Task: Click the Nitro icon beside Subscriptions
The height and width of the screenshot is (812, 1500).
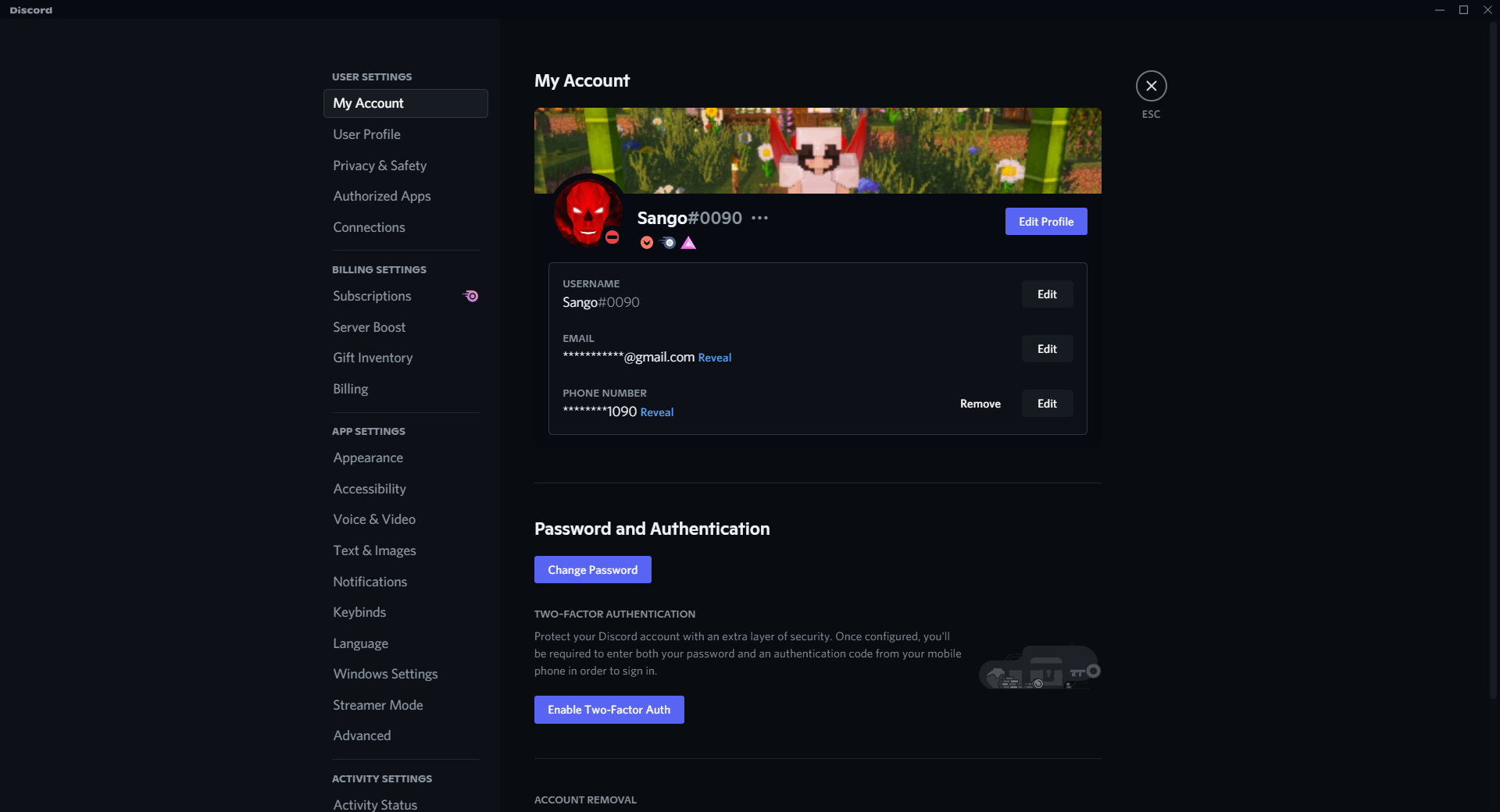Action: point(470,296)
